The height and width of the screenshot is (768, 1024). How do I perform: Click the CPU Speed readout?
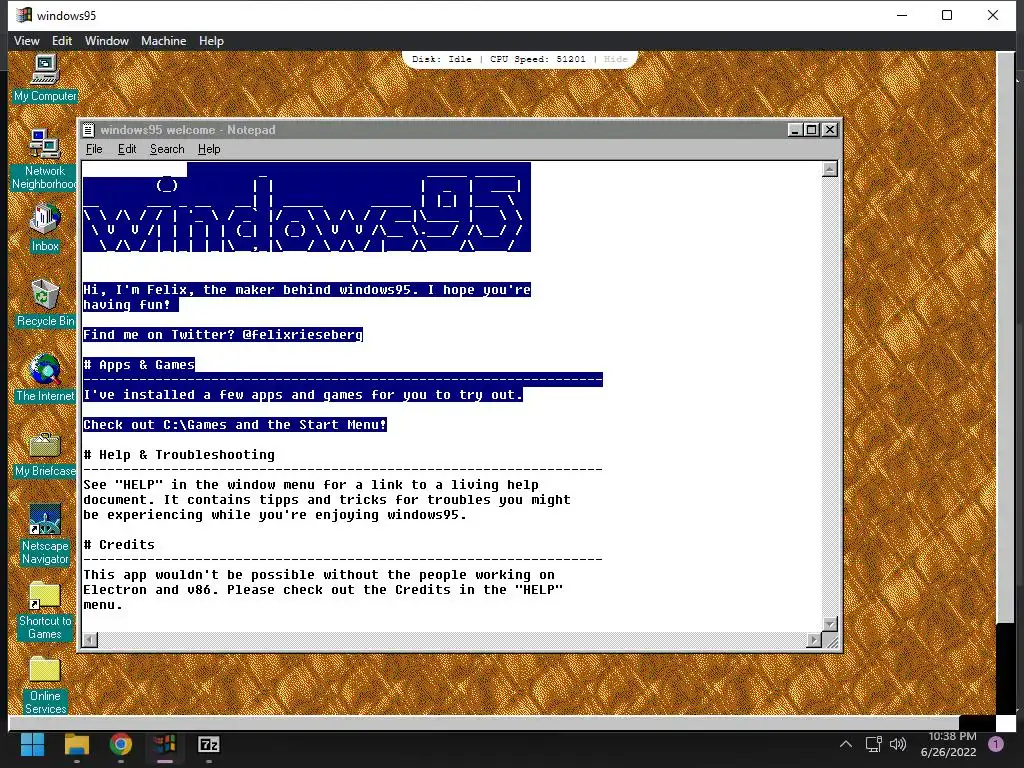coord(537,59)
